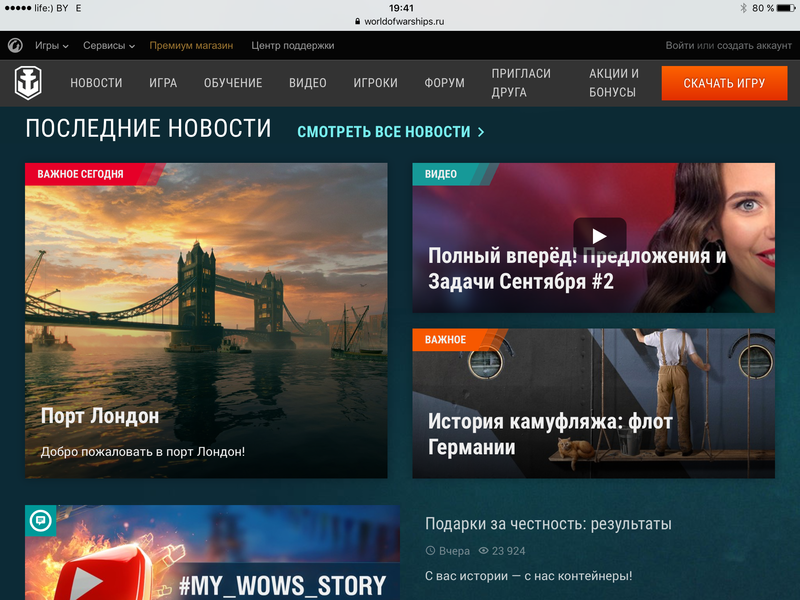Expand the Игры dropdown menu

click(x=52, y=46)
